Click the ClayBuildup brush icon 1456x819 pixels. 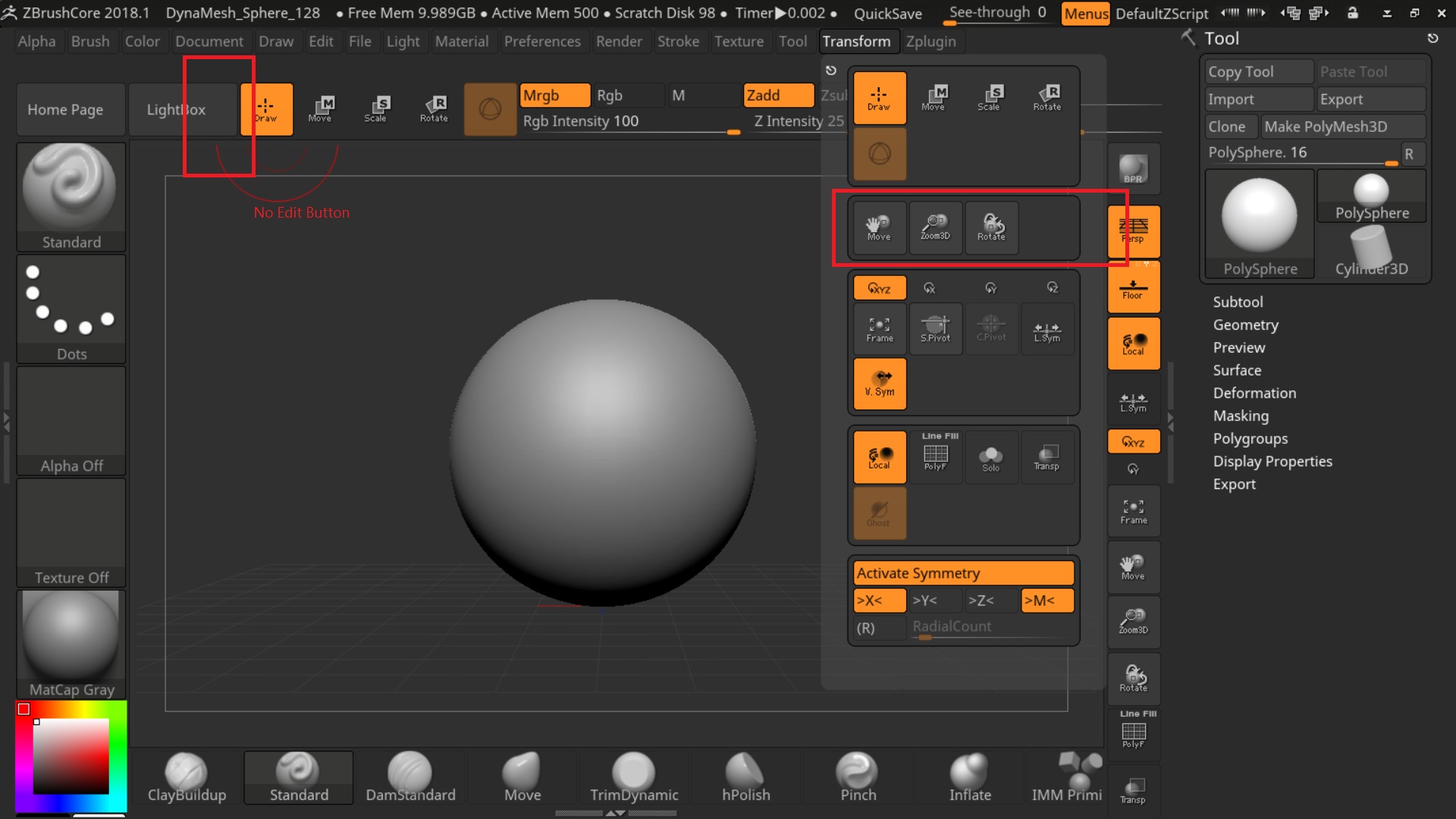pyautogui.click(x=187, y=777)
